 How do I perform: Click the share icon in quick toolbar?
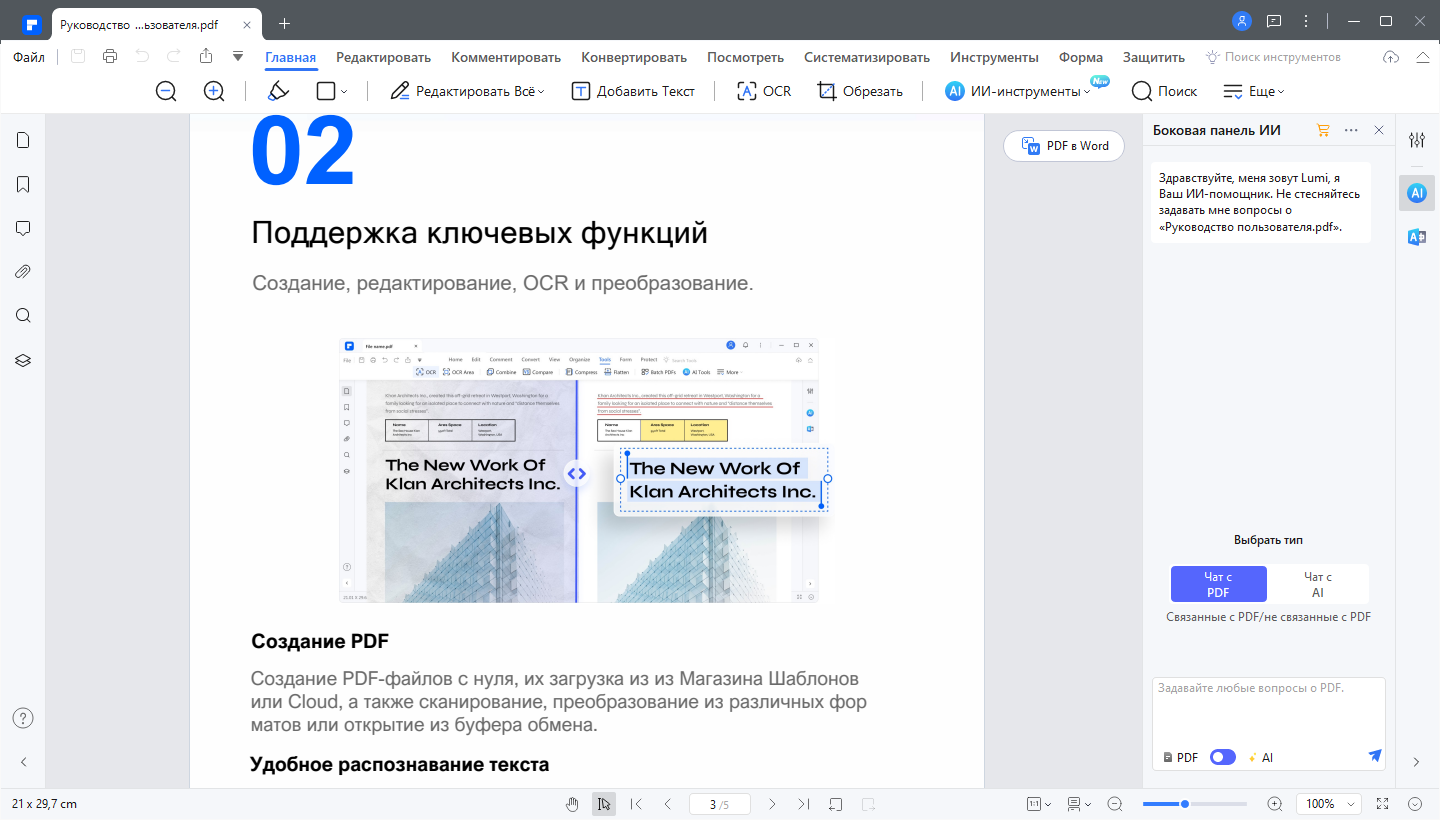tap(206, 57)
